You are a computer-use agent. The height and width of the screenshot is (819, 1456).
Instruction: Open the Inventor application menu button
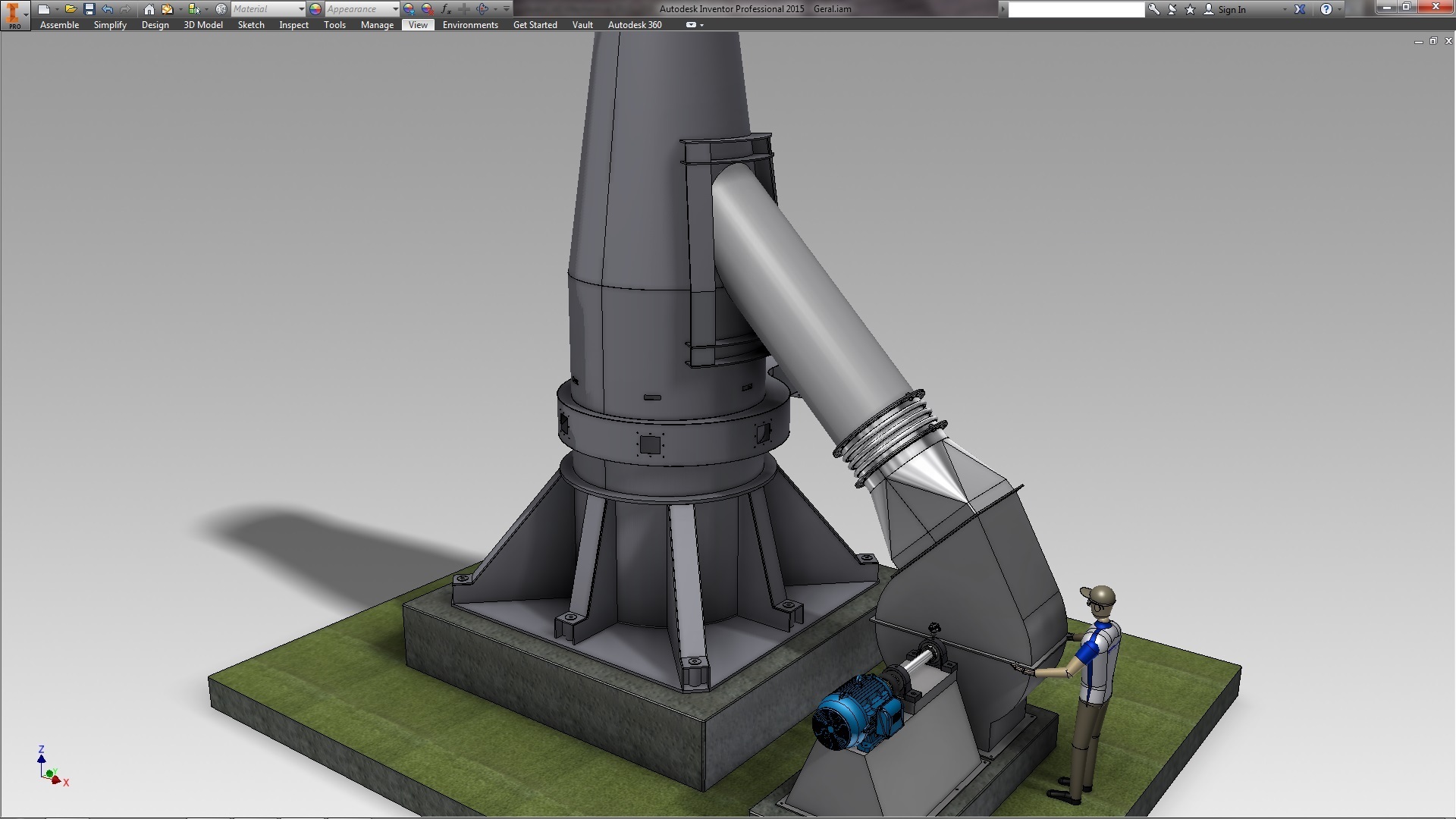[14, 14]
